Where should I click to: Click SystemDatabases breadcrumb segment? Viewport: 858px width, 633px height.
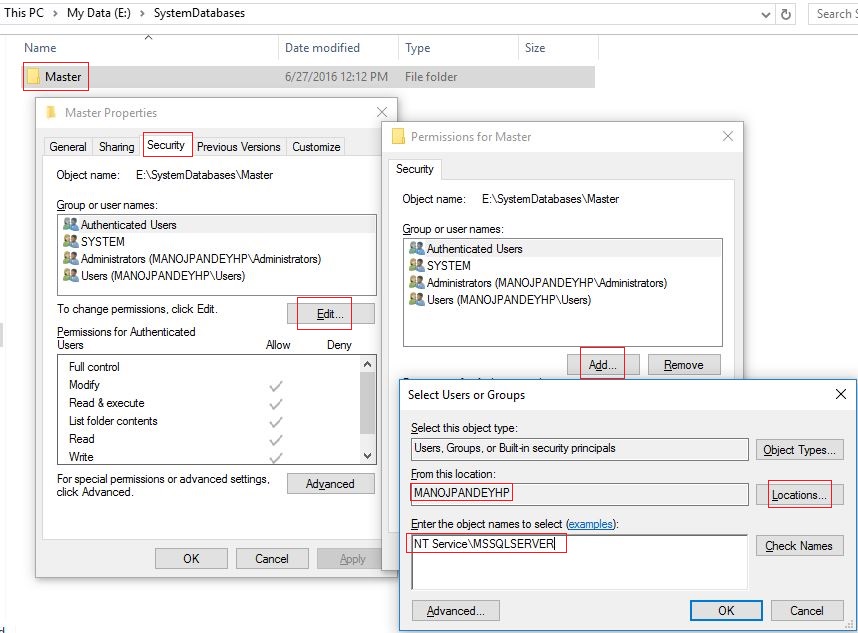click(x=199, y=13)
